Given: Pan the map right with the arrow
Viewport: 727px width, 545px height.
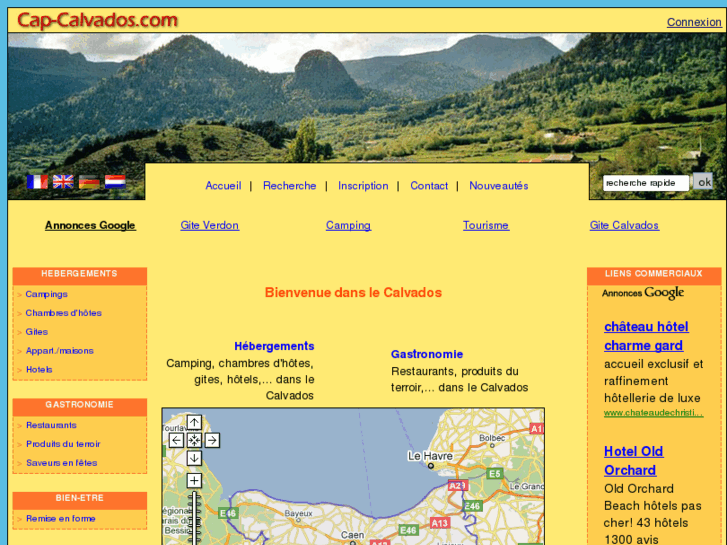Looking at the screenshot, I should click(x=212, y=440).
